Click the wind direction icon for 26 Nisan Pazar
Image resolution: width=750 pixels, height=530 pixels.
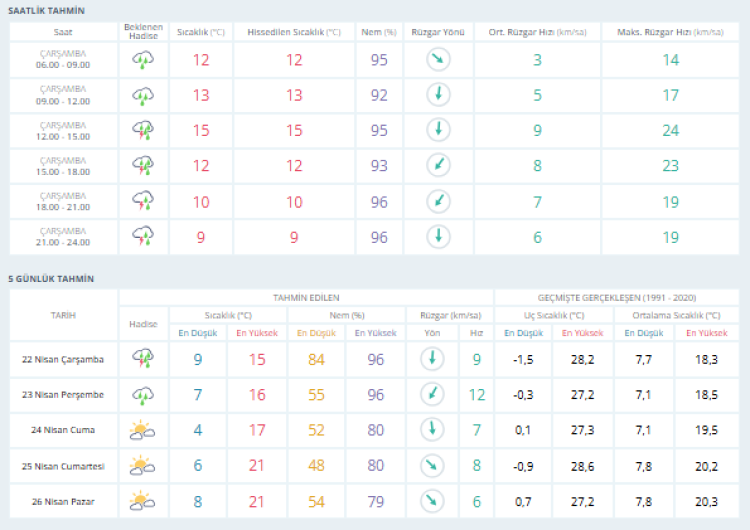(432, 500)
